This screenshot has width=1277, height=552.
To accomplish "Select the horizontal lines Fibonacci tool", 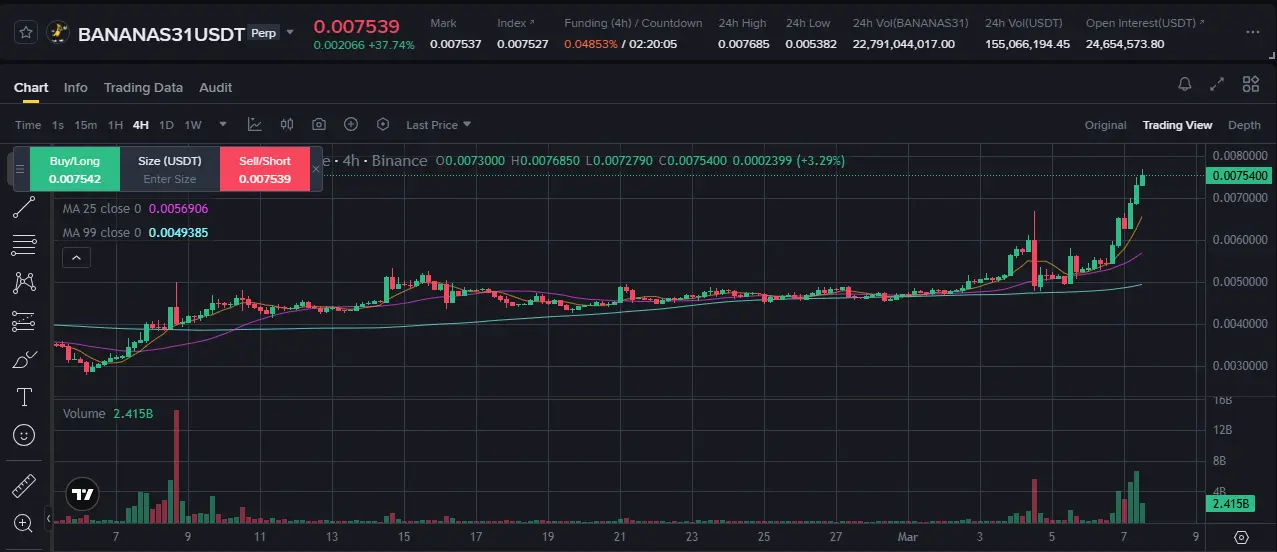I will (x=25, y=245).
